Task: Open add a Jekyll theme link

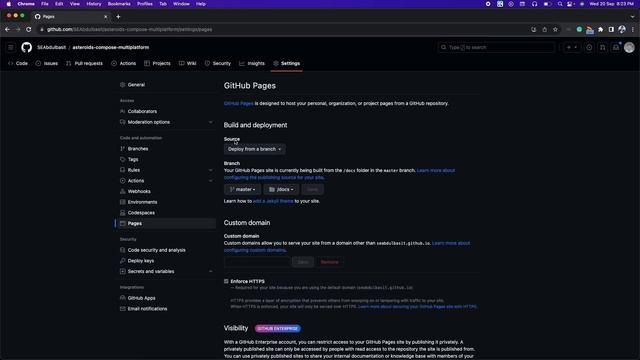Action: 273,201
